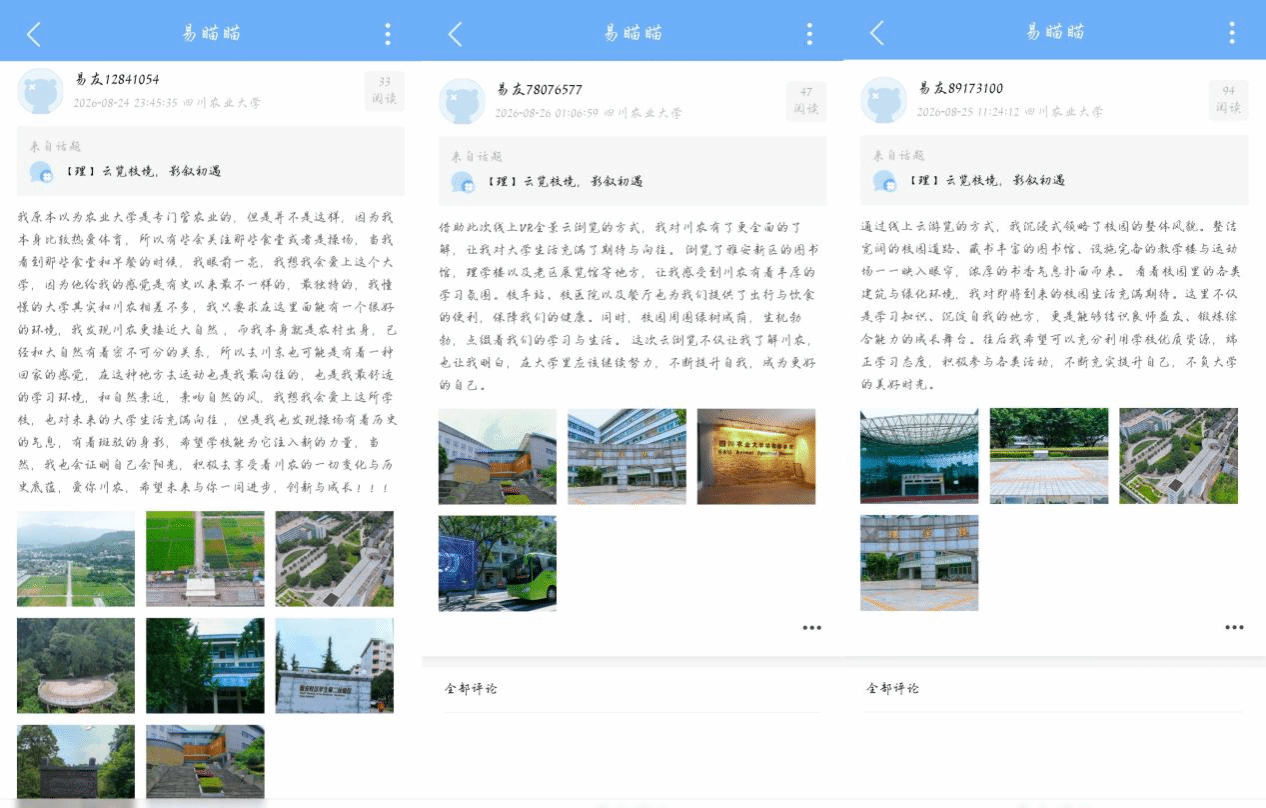This screenshot has width=1266, height=808.
Task: Open vertical dots menu in right header
Action: tap(1232, 34)
